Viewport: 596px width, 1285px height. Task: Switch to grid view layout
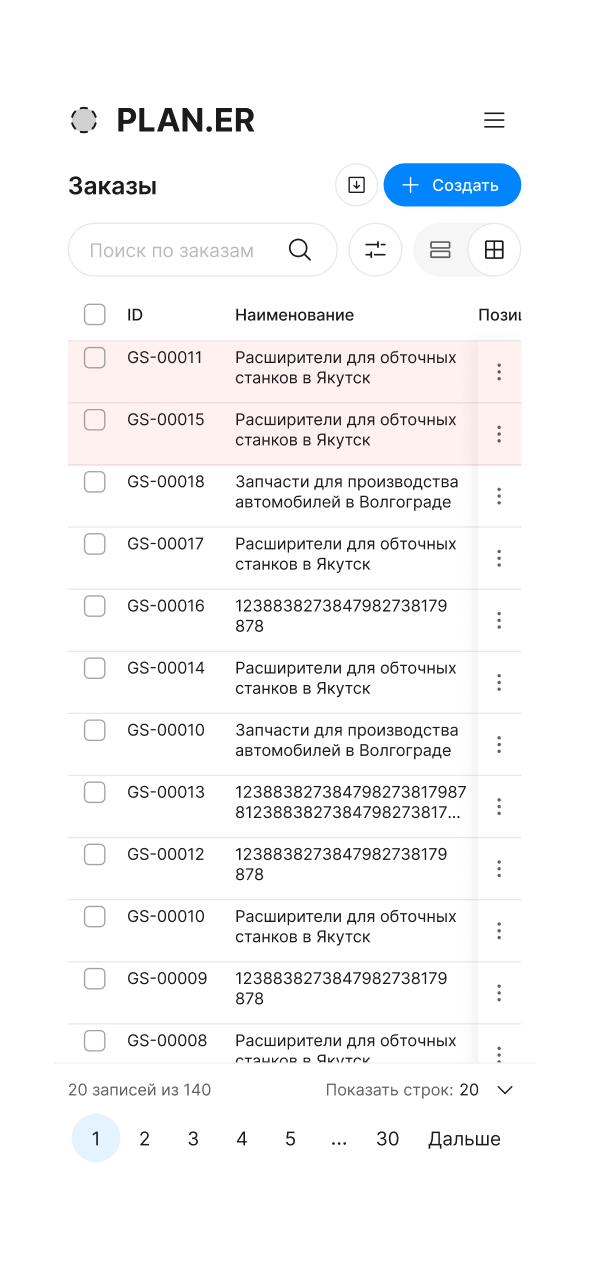[494, 250]
